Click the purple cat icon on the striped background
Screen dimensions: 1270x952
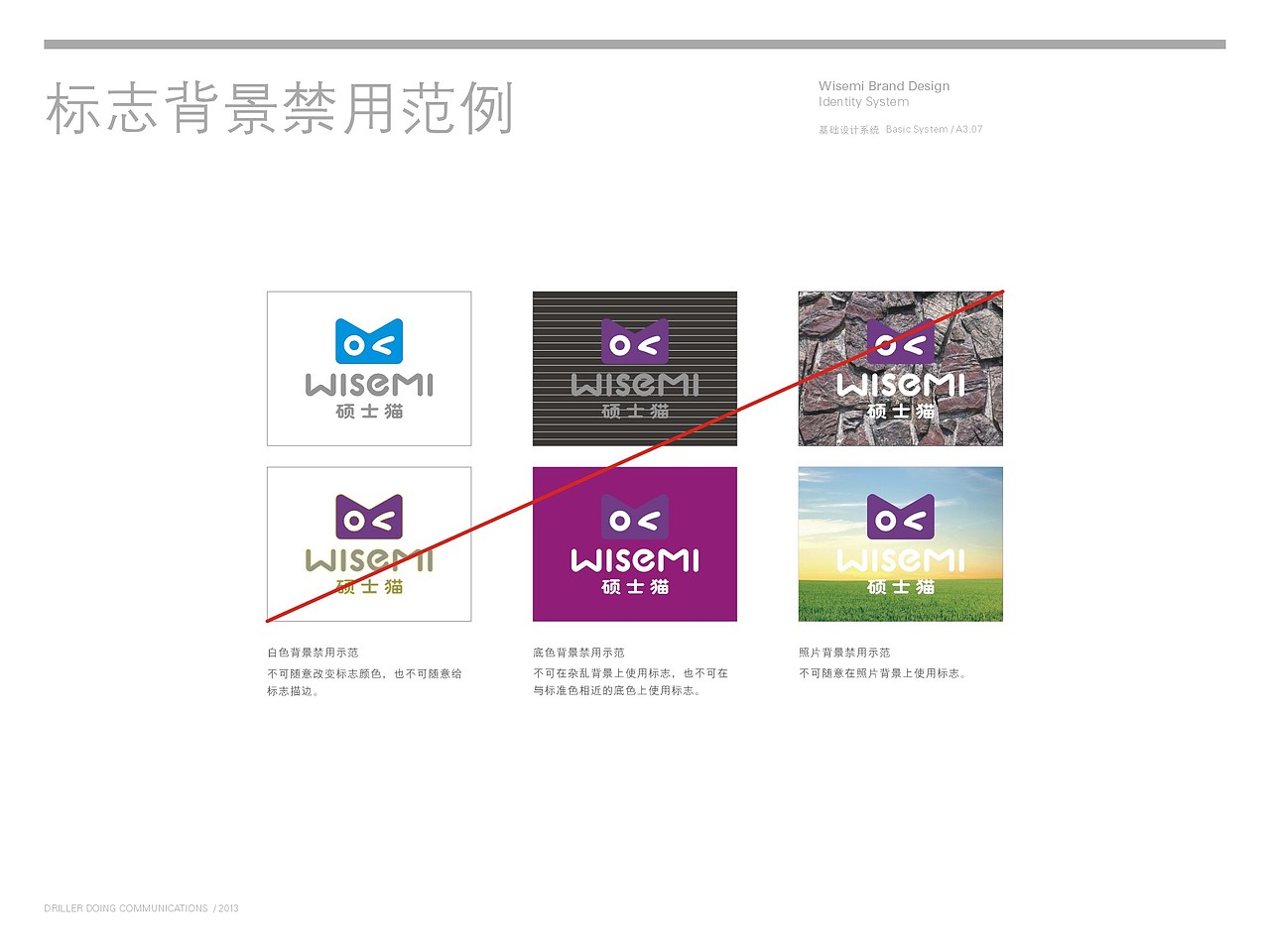tap(635, 341)
